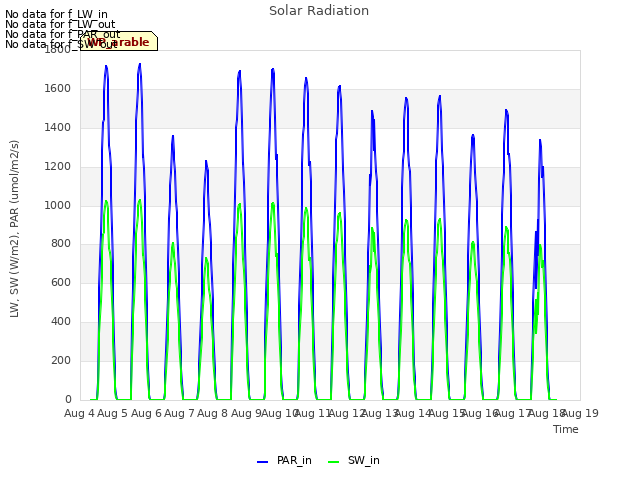The height and width of the screenshot is (480, 640).
Task: Click the green SW_in peak on Aug 4
Action: 106,201
